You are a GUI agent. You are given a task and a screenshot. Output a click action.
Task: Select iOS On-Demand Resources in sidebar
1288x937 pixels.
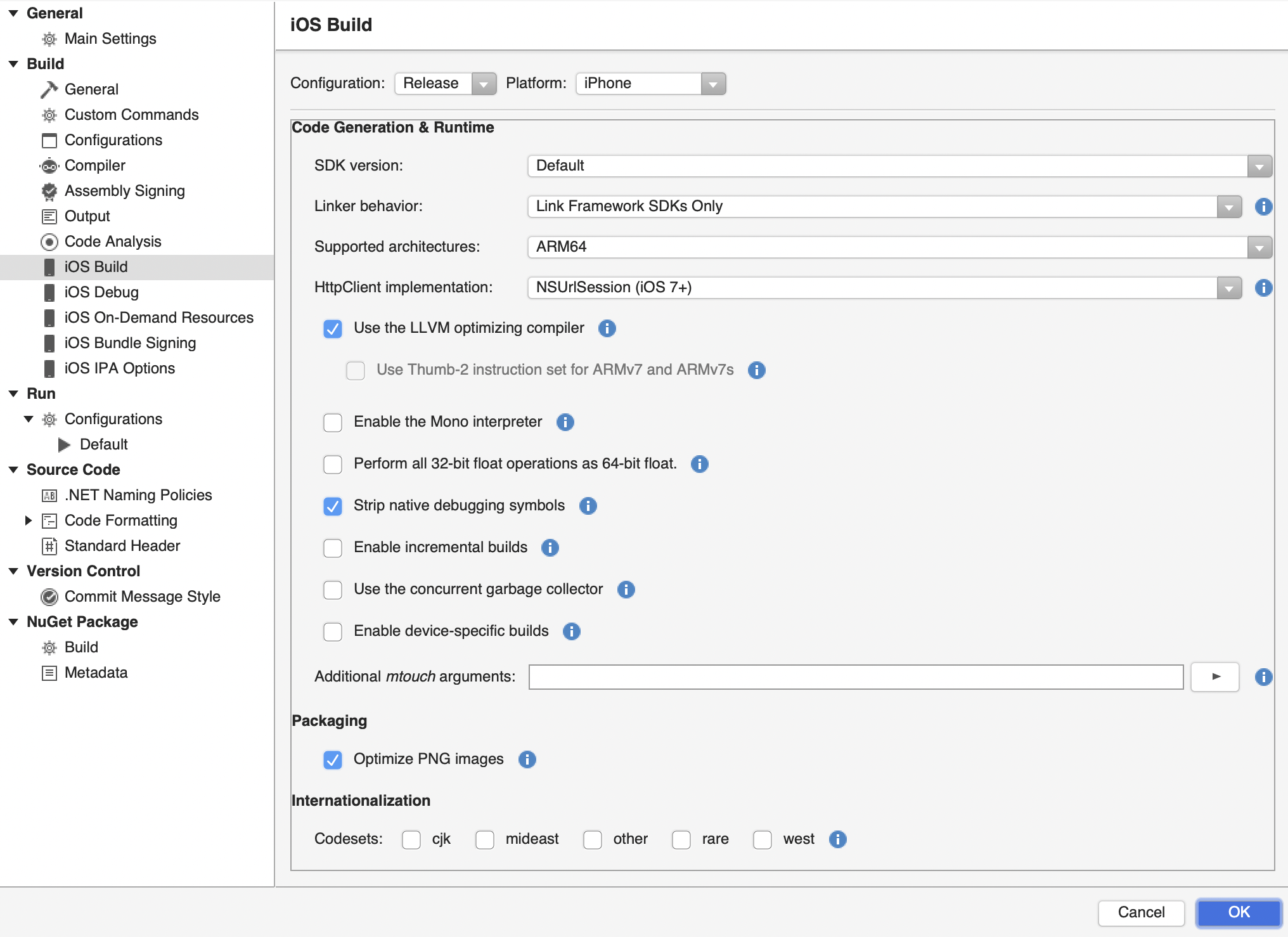tap(137, 318)
